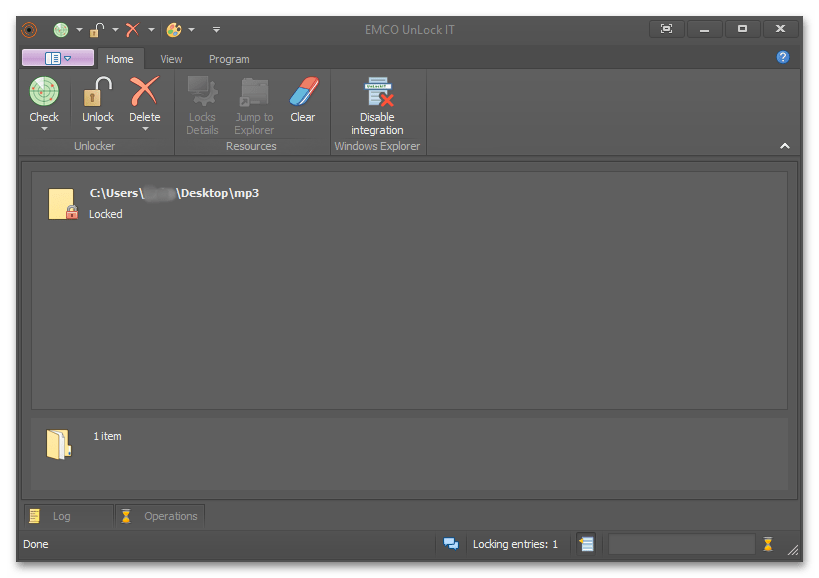
Task: Switch to the View ribbon tab
Action: click(x=171, y=59)
